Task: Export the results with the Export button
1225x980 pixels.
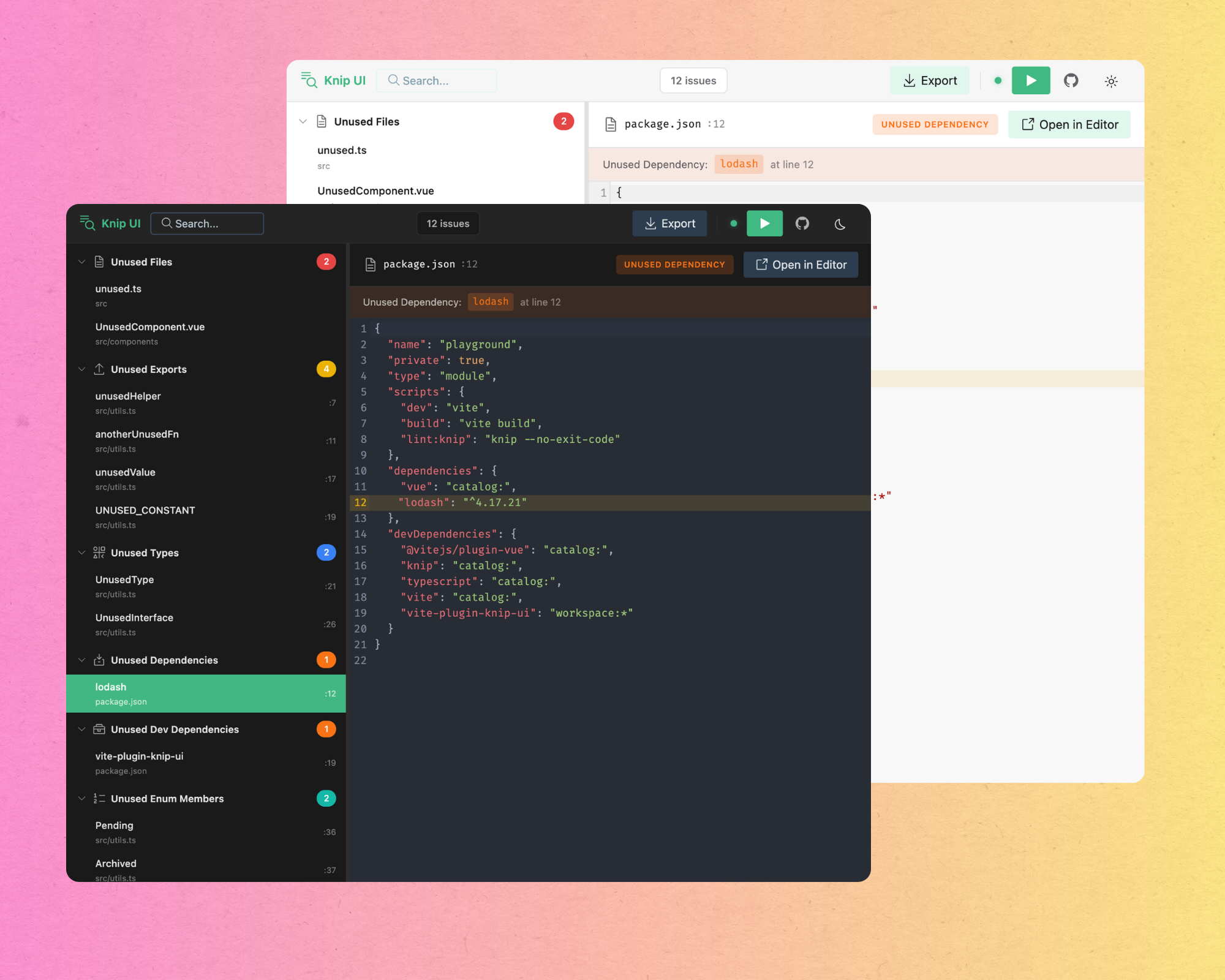Action: pos(669,223)
